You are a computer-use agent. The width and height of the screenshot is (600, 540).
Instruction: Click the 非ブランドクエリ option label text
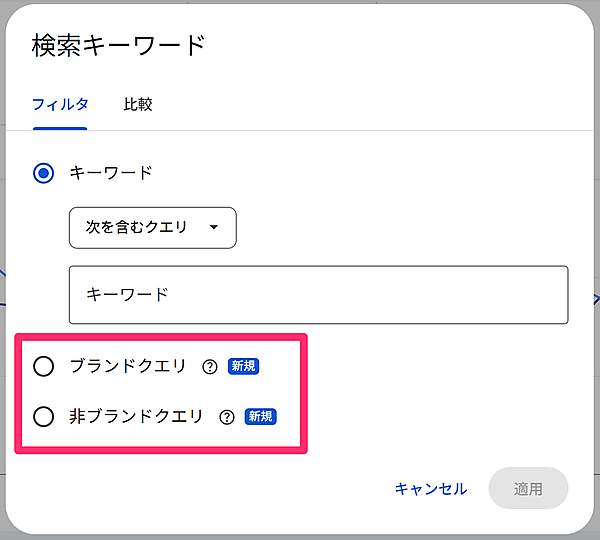pos(136,416)
